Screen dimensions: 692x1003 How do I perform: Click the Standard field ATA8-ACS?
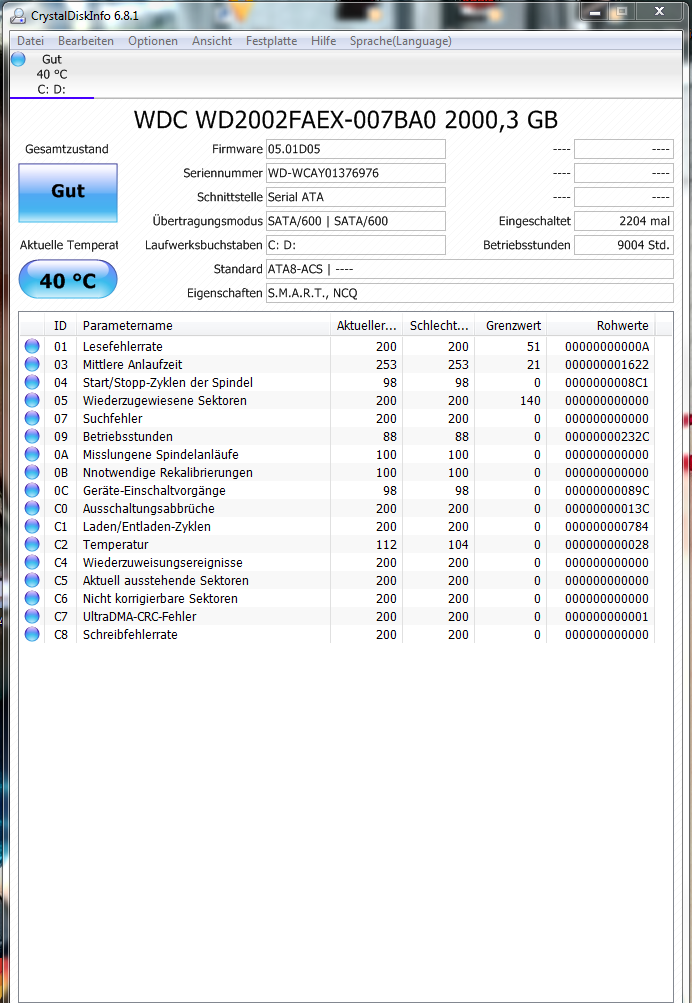click(x=469, y=269)
